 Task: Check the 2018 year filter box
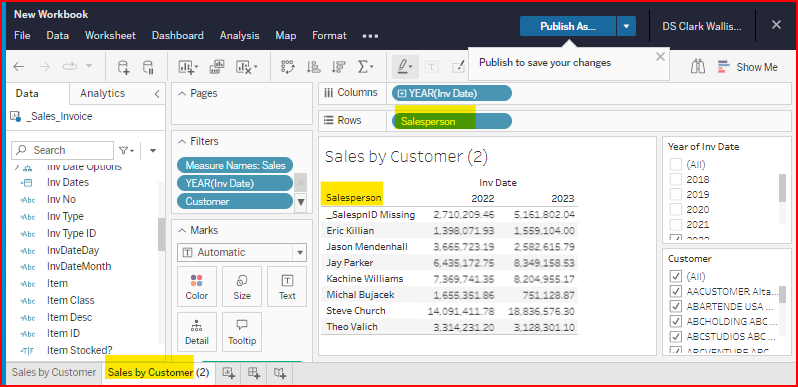676,179
